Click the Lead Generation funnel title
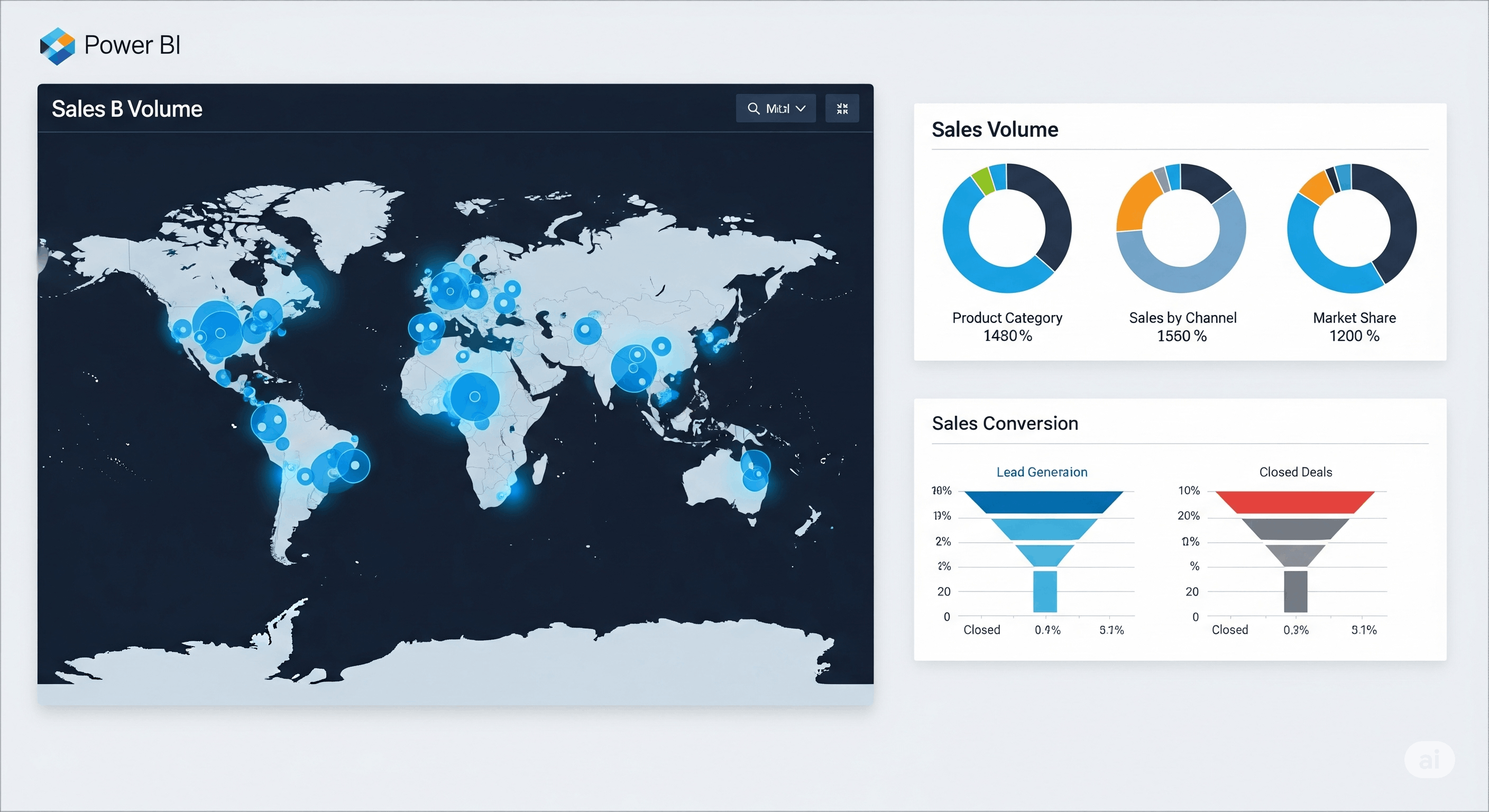Viewport: 1489px width, 812px height. coord(1042,472)
